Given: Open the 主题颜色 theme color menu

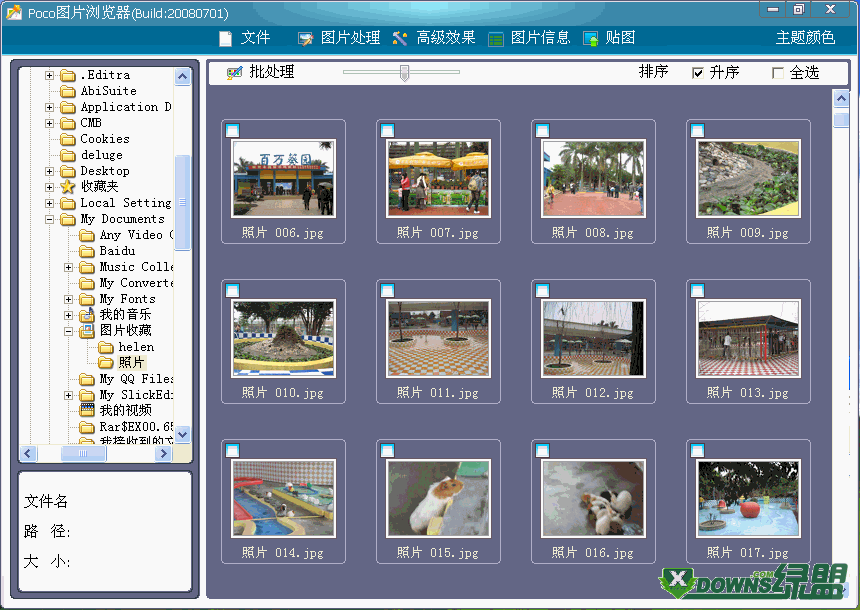Looking at the screenshot, I should pyautogui.click(x=805, y=38).
